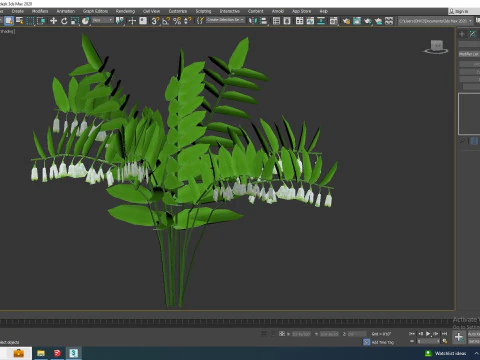The image size is (480, 360).
Task: Toggle Percent Snap
Action: [177, 21]
